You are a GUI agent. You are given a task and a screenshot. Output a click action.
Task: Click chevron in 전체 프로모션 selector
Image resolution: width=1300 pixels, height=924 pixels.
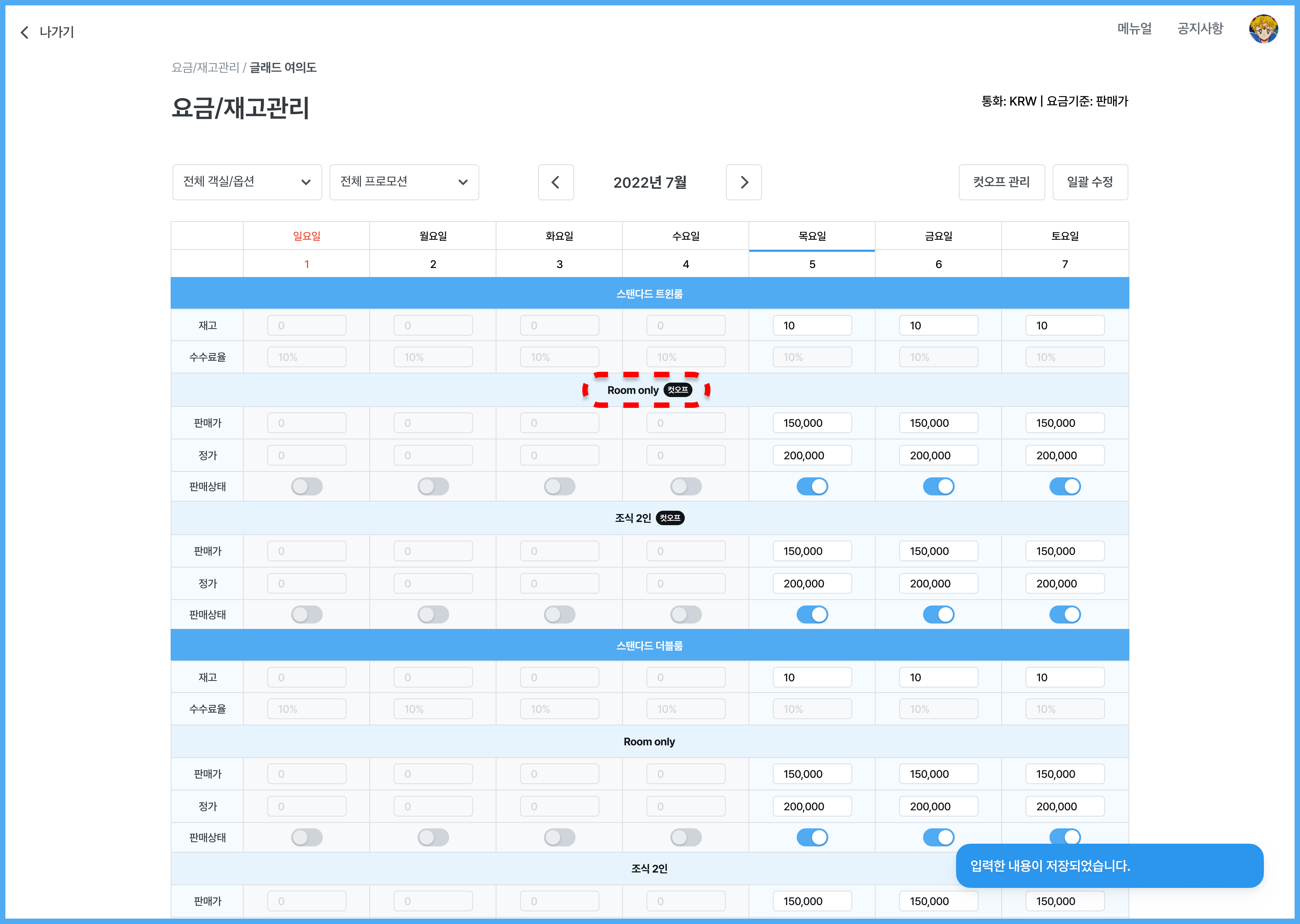[x=463, y=182]
